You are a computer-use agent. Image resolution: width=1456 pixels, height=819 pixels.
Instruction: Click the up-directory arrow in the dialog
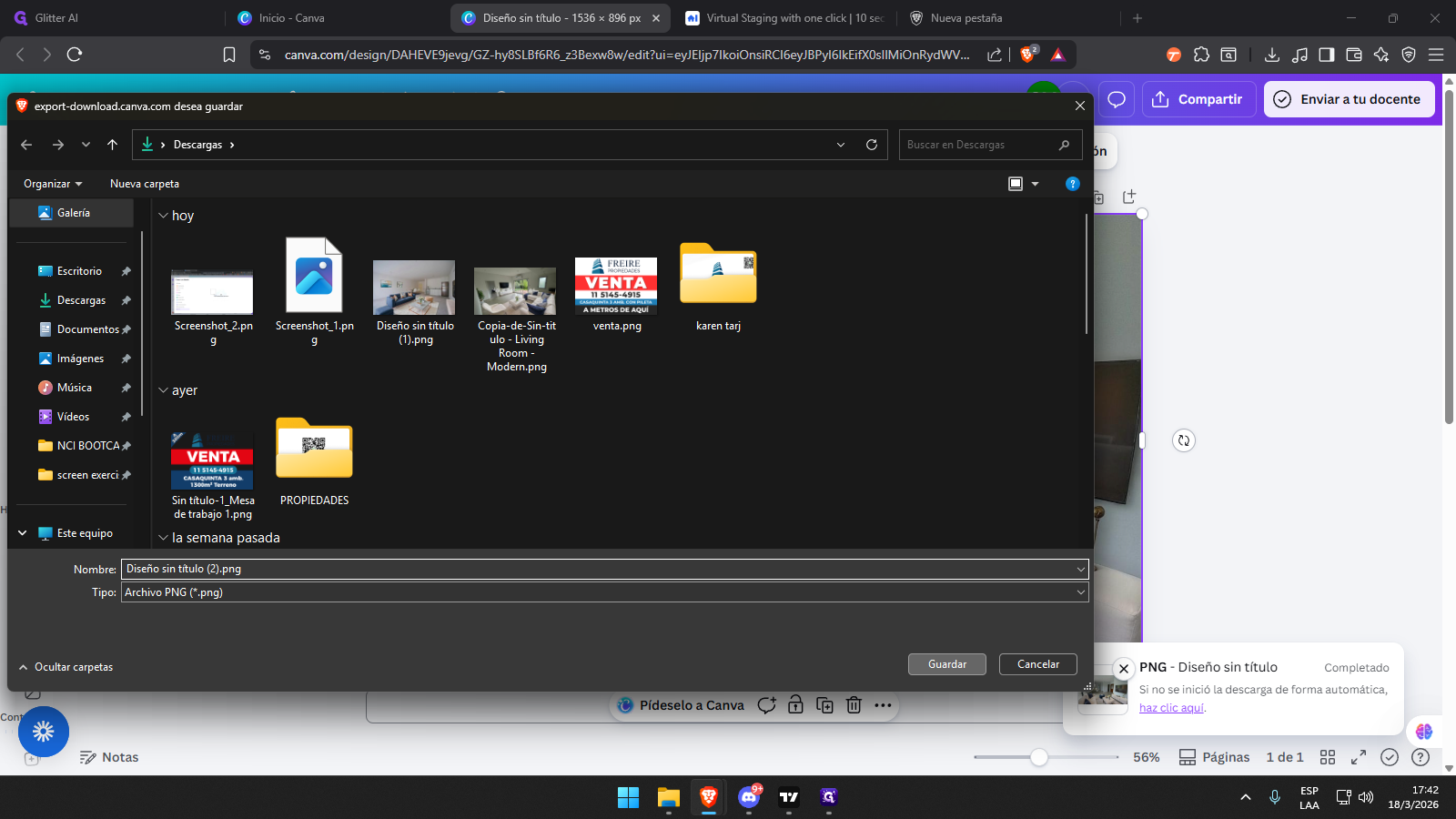click(x=112, y=145)
